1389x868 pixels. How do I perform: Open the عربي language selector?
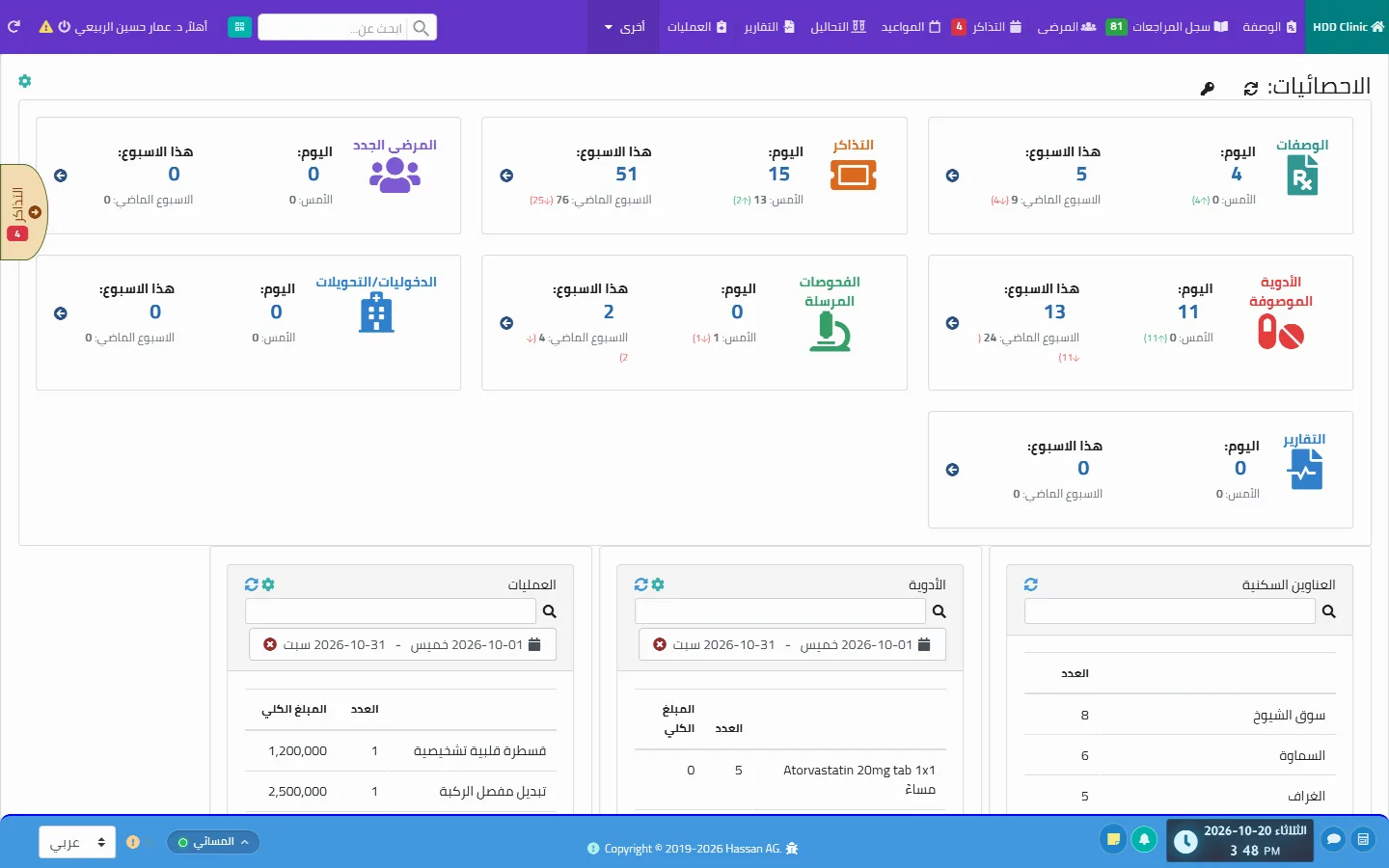coord(77,842)
